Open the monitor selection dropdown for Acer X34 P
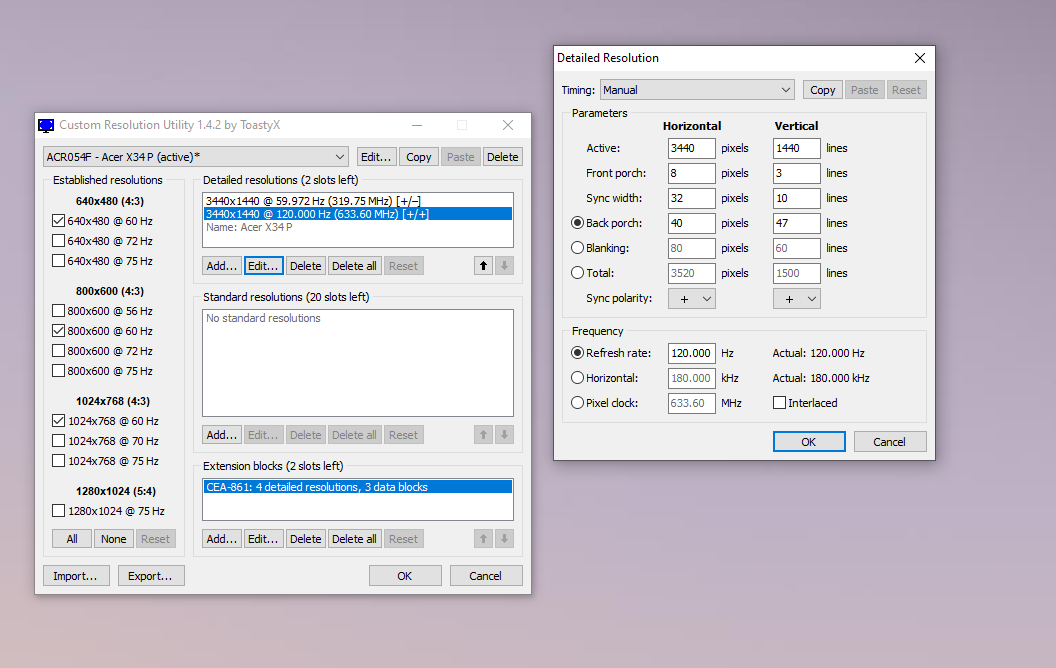The width and height of the screenshot is (1056, 668). point(196,157)
